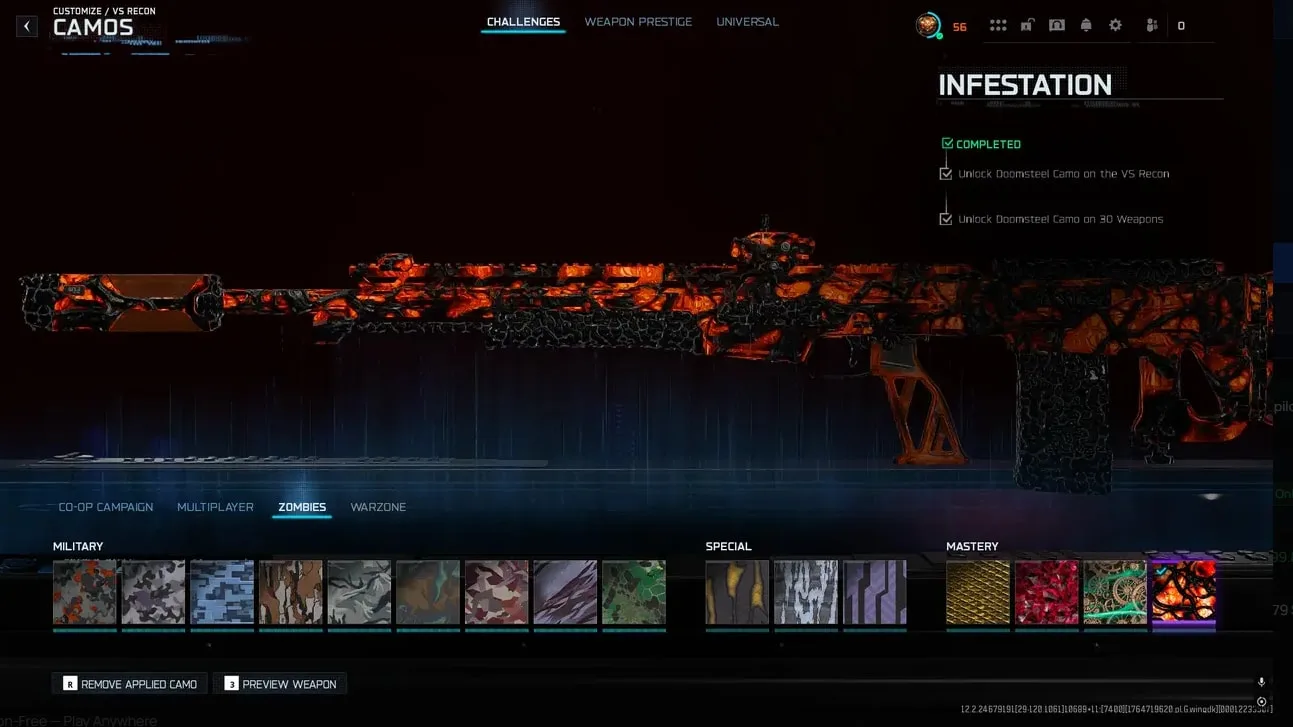The image size is (1293, 727).
Task: Open the player profile emblem
Action: click(928, 26)
